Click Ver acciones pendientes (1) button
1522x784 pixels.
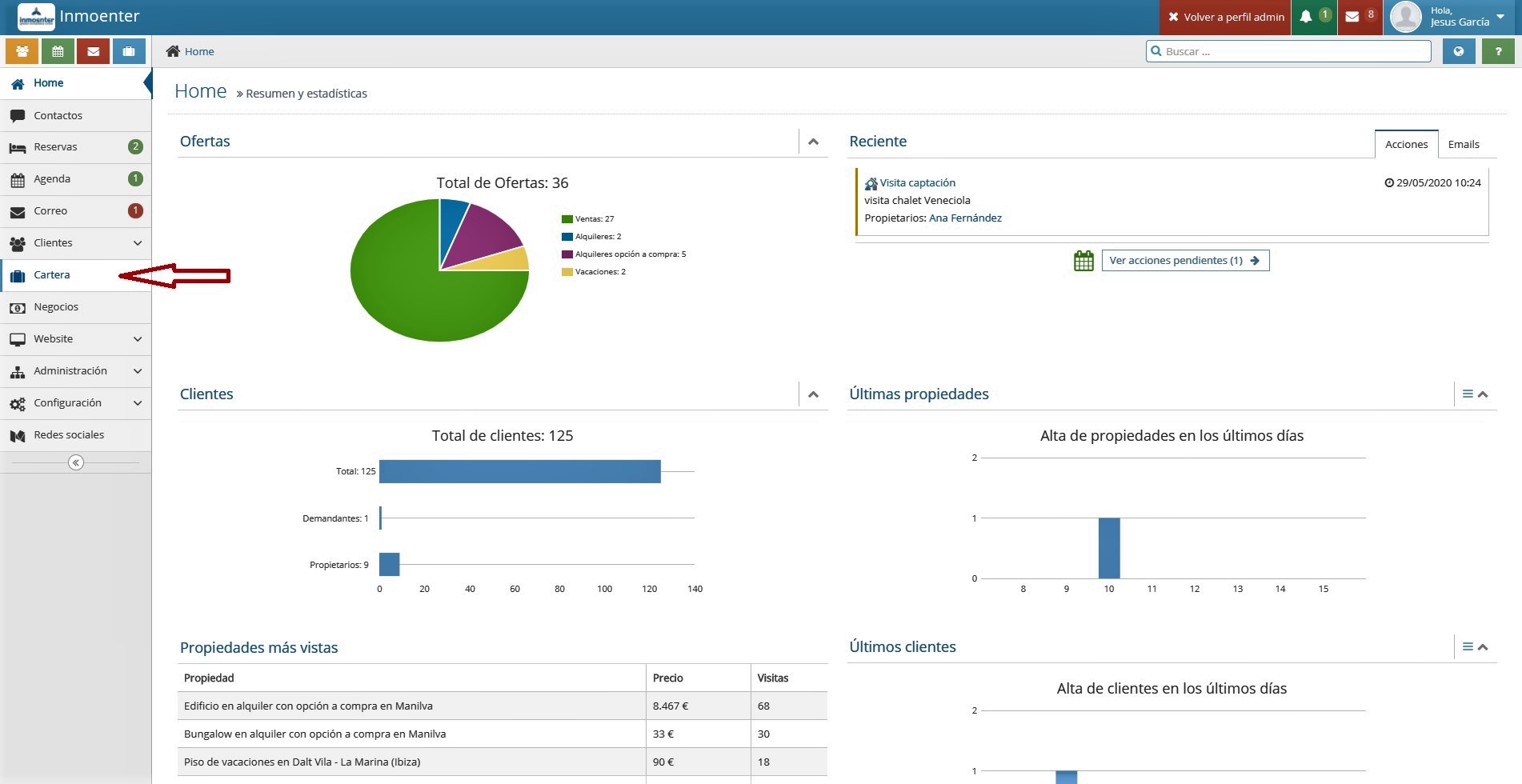(1185, 261)
